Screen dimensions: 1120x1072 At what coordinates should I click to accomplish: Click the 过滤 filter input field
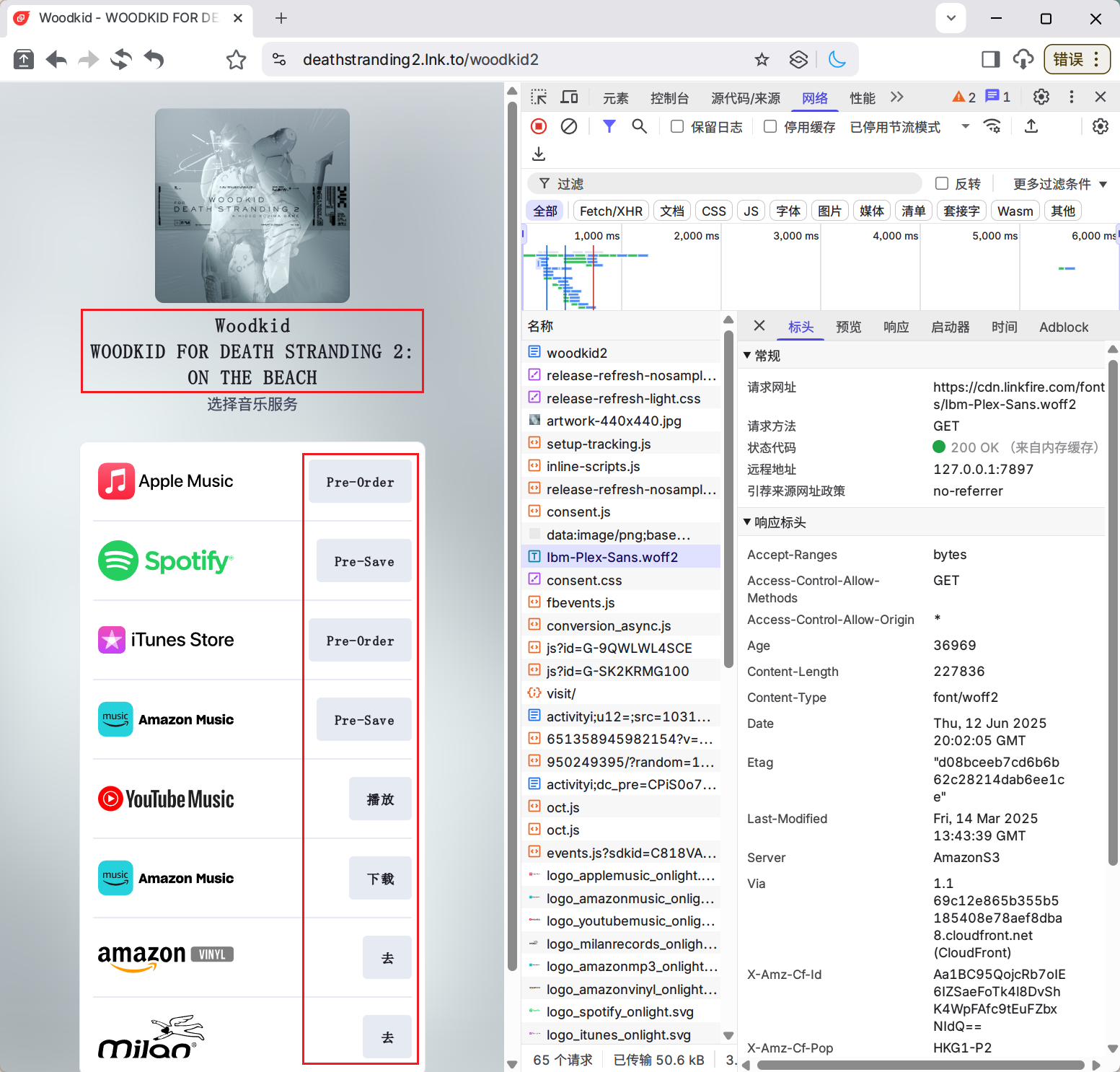(x=725, y=183)
